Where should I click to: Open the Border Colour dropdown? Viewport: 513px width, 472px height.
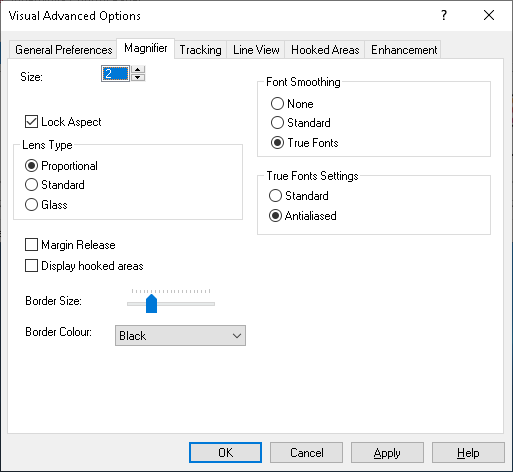[x=180, y=336]
